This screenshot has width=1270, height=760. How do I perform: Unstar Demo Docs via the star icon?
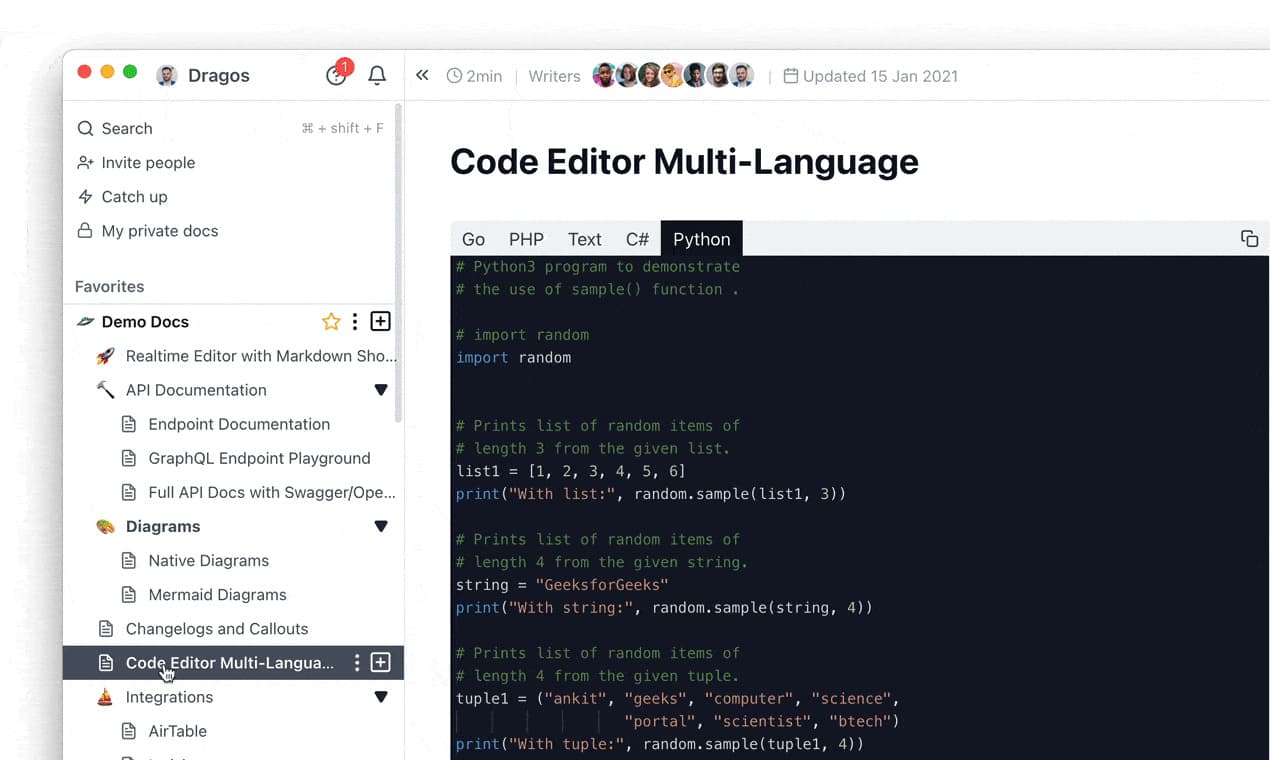pos(331,321)
